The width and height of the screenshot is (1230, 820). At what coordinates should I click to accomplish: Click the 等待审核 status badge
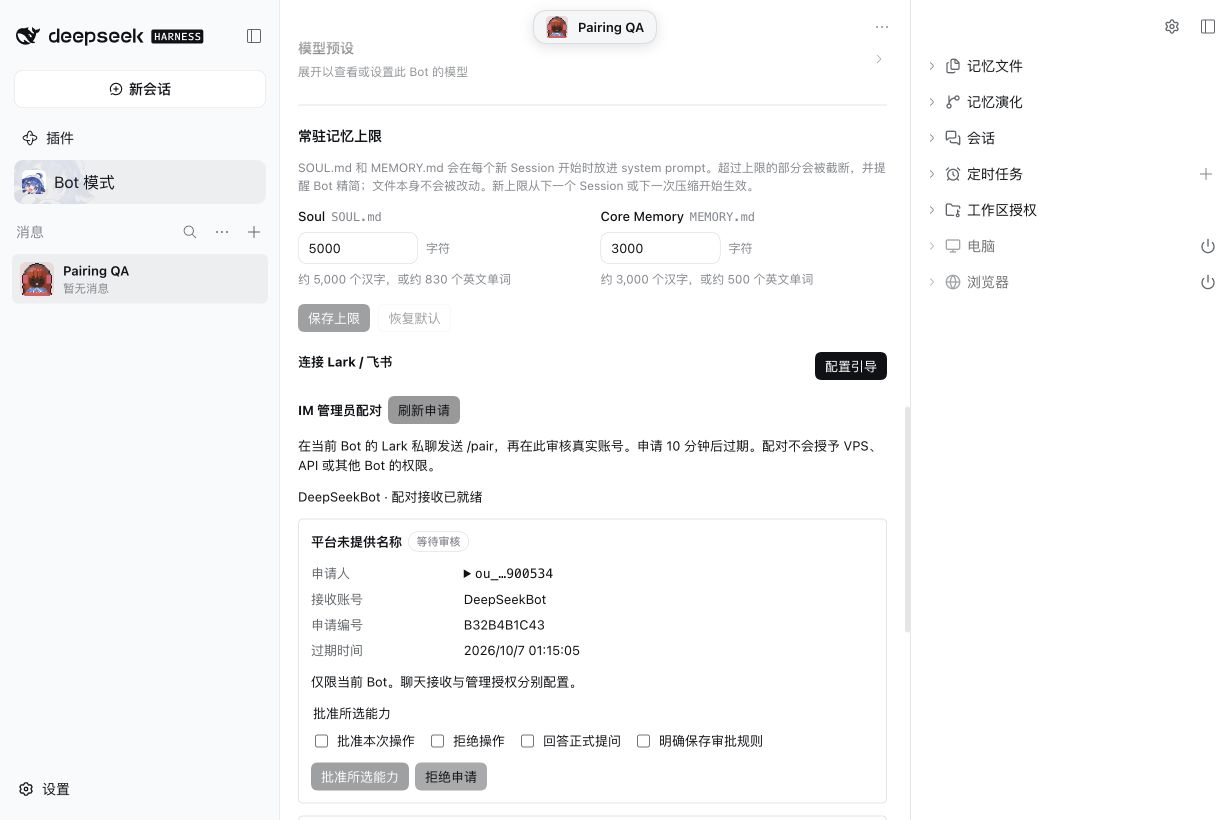[439, 542]
